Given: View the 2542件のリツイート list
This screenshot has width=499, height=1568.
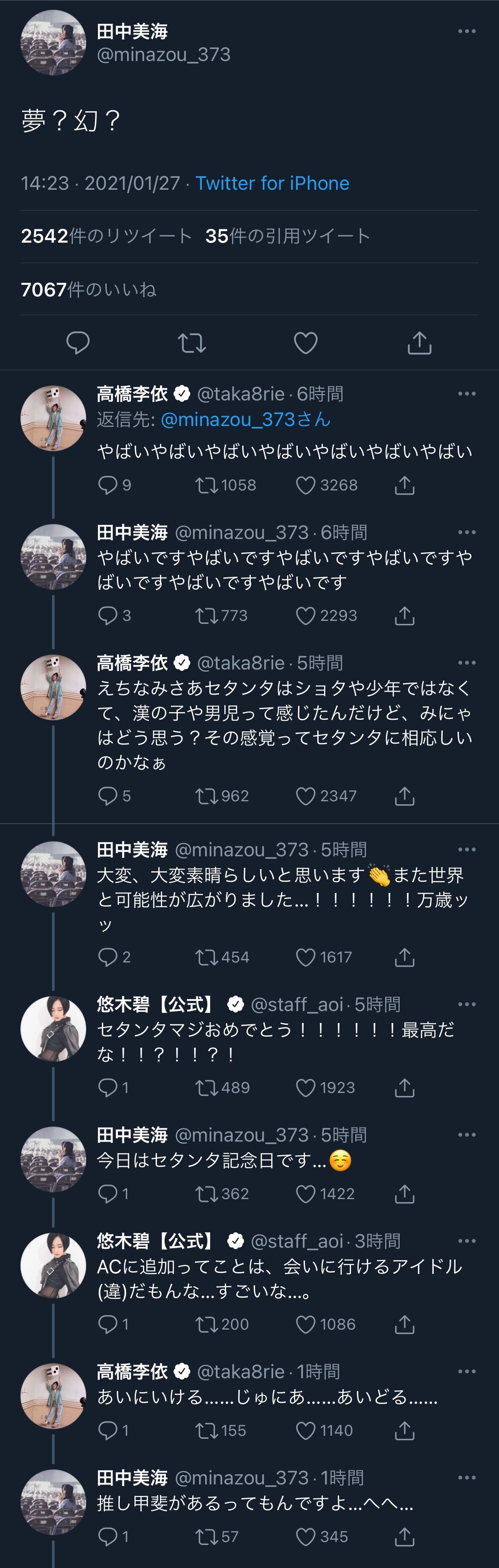Looking at the screenshot, I should pyautogui.click(x=106, y=236).
